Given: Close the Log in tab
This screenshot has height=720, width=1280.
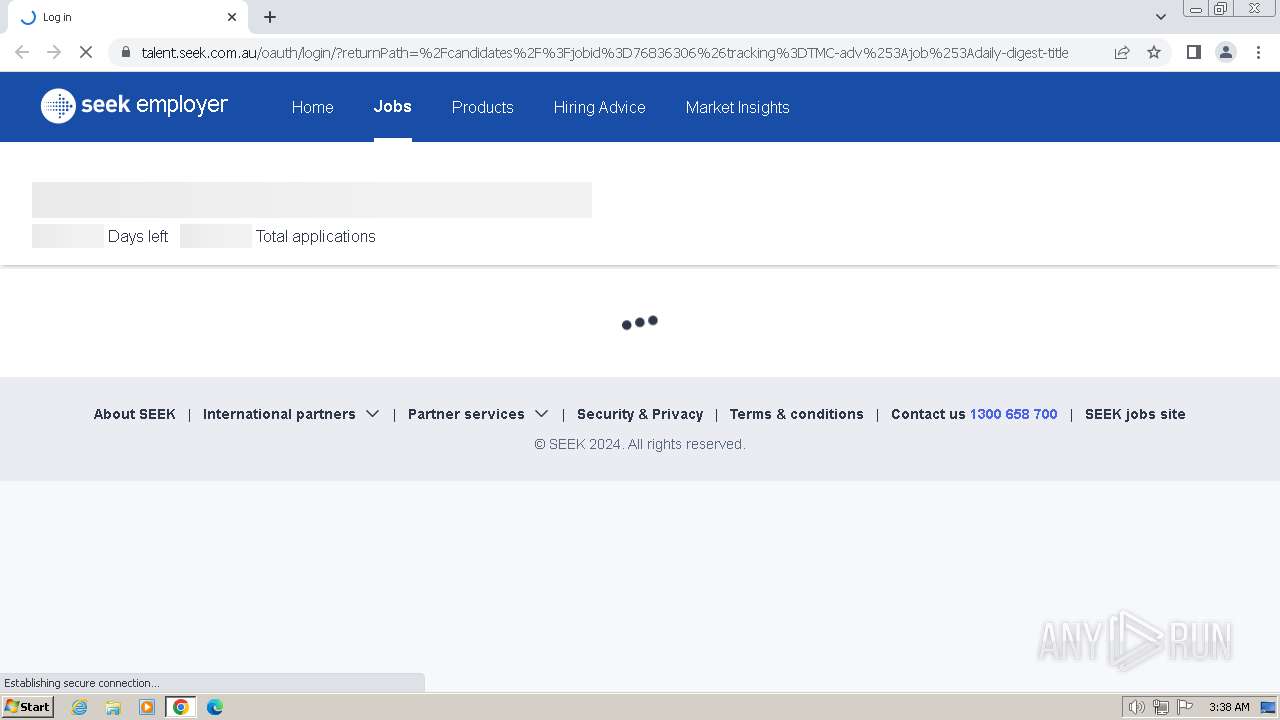Looking at the screenshot, I should (232, 17).
